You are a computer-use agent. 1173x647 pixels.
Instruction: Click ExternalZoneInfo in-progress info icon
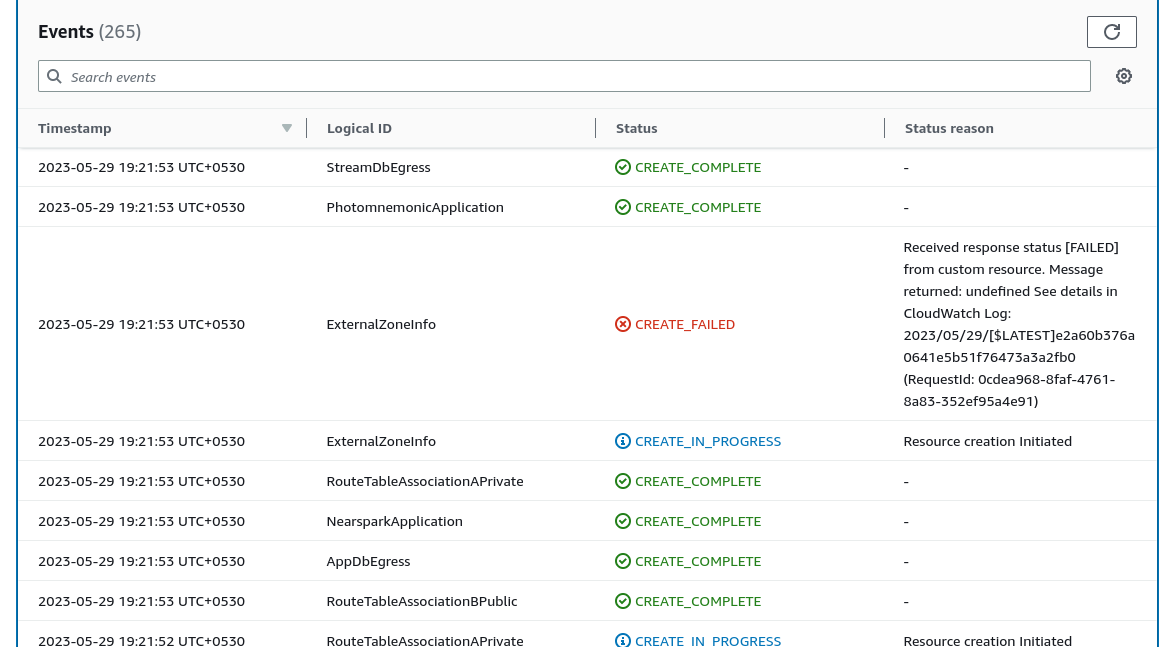tap(622, 441)
